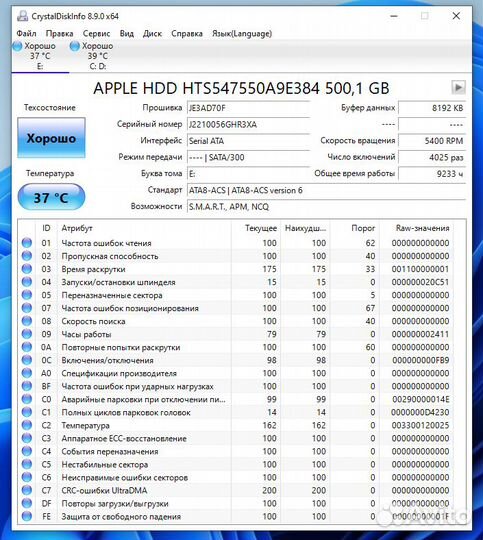This screenshot has width=483, height=540.
Task: Click status dot for attribute 0C
Action: click(x=27, y=360)
